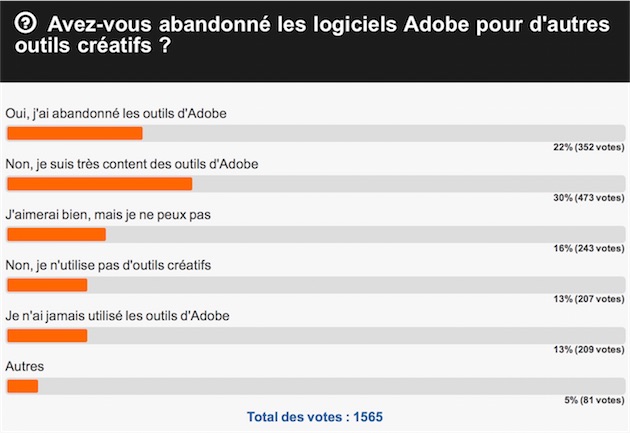Screen dimensions: 630x433
Task: Click the orange bar for 16% result
Action: [56, 234]
